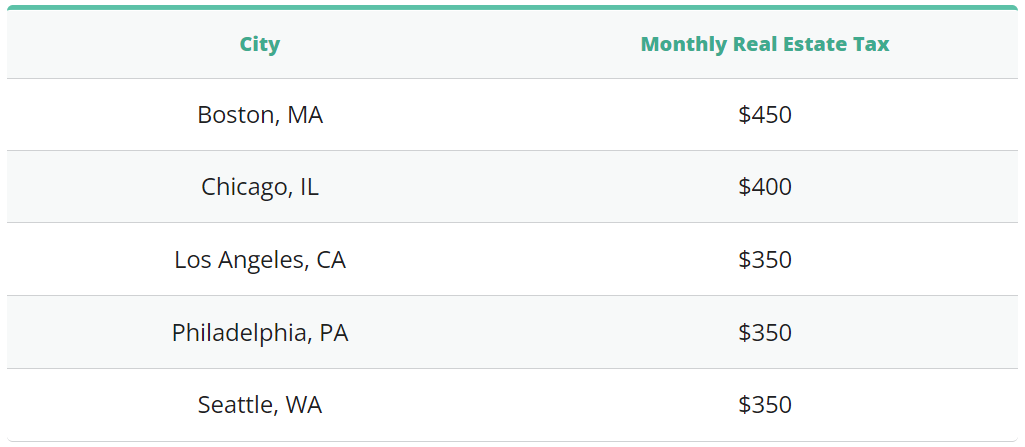Screen dimensions: 1025x447
Task: Select the $350 value for Seattle
Action: (x=765, y=405)
